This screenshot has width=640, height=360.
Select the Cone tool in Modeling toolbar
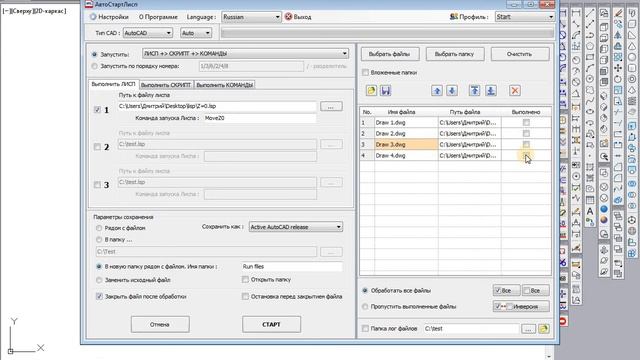pos(632,46)
